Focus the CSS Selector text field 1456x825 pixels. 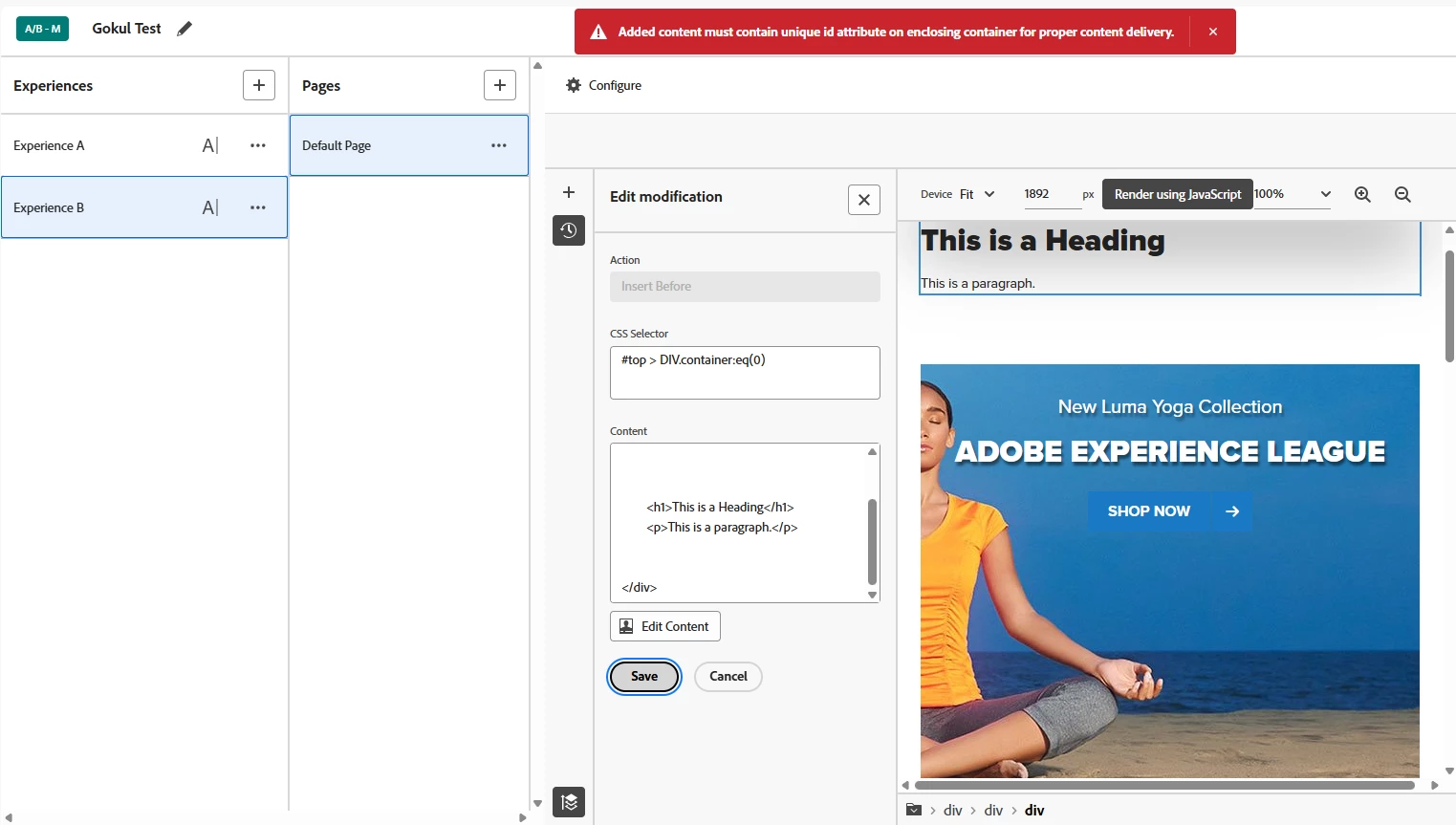click(x=745, y=373)
